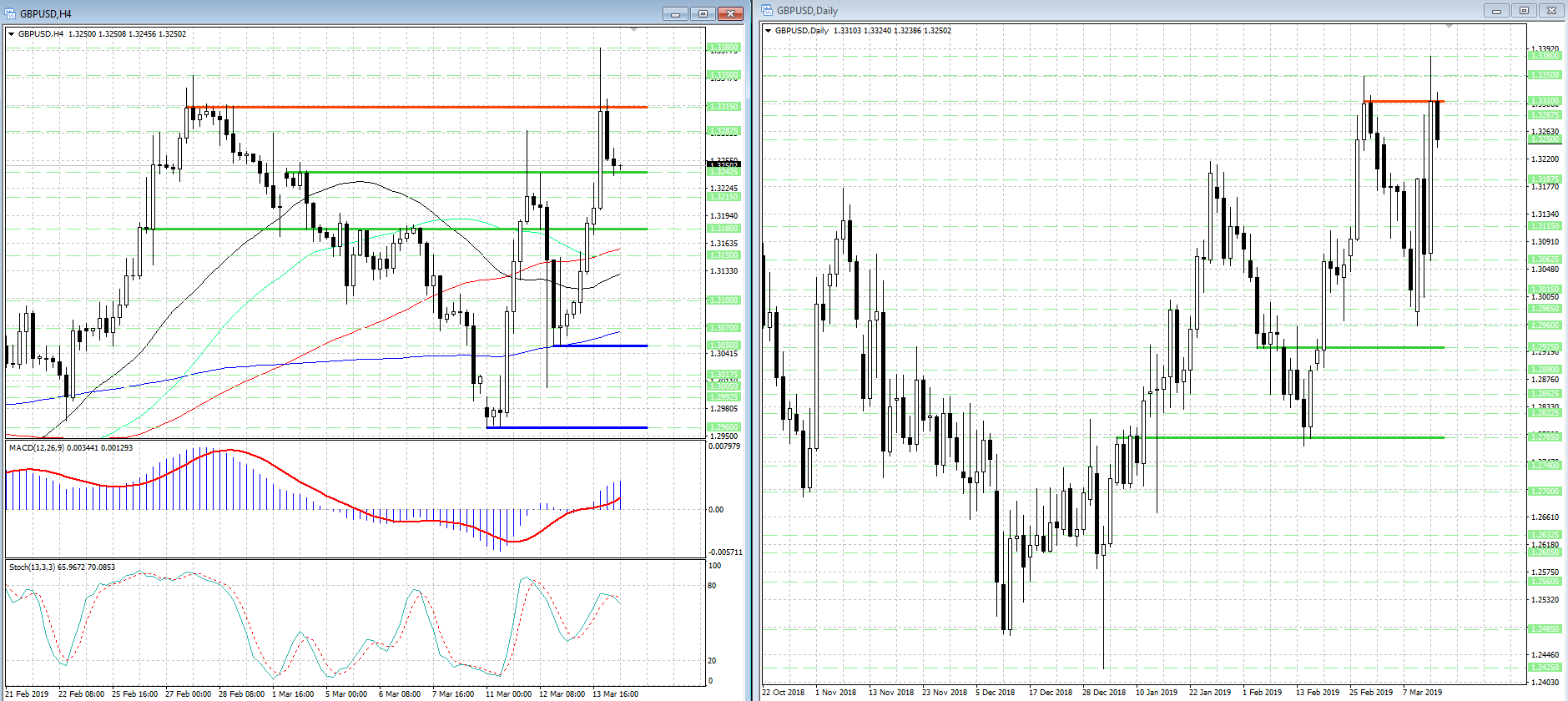Click the 1.27850 price label in Daily window

[x=1545, y=437]
